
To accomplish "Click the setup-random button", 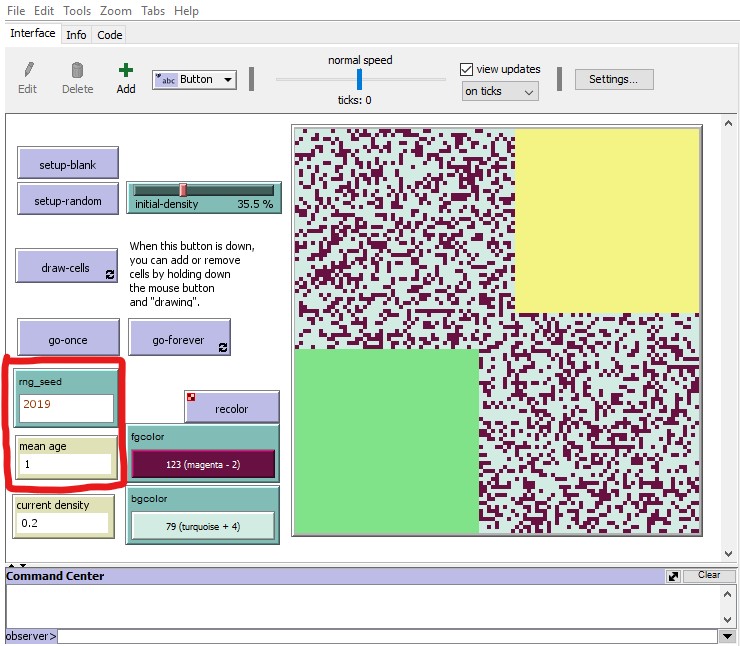I will (67, 199).
